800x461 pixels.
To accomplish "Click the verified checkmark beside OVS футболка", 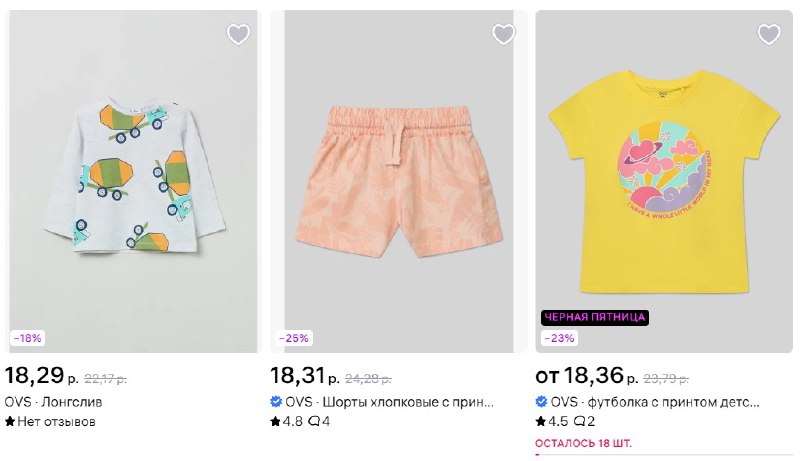I will (541, 402).
